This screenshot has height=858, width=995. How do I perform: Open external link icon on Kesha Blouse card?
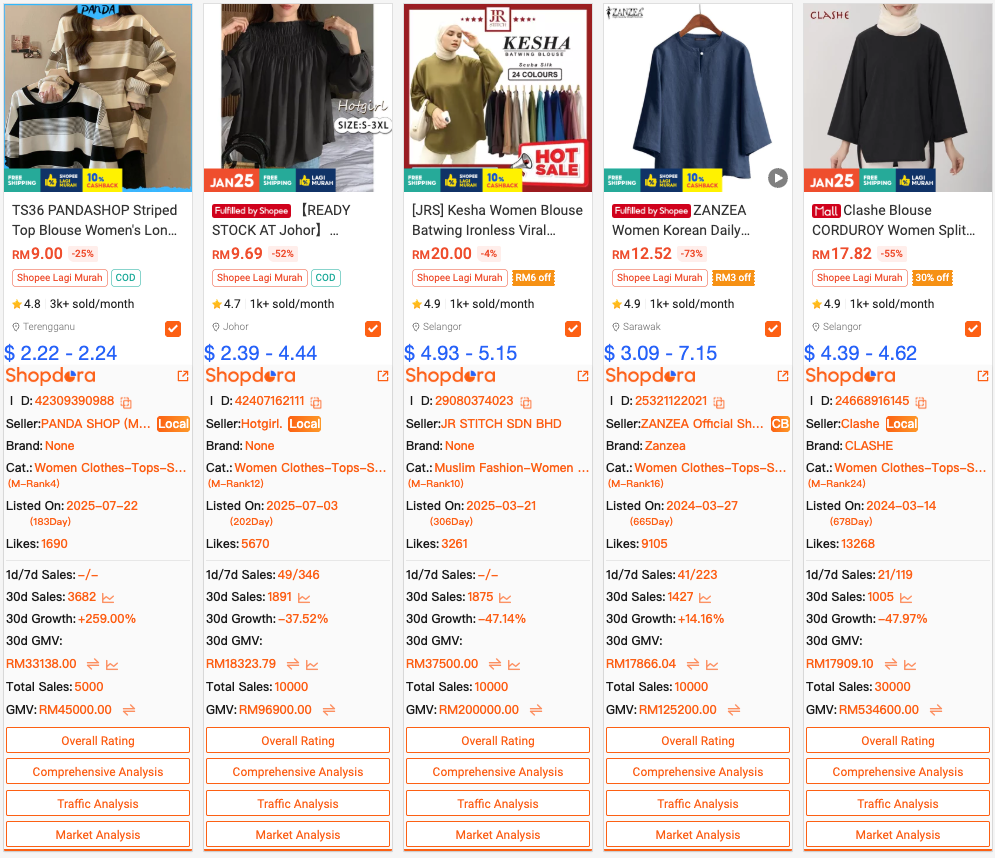click(583, 376)
